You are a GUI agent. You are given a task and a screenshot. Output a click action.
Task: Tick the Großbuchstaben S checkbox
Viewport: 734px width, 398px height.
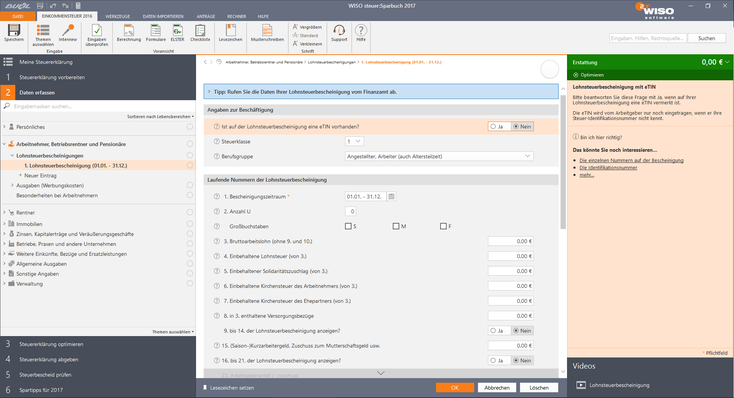coord(348,226)
